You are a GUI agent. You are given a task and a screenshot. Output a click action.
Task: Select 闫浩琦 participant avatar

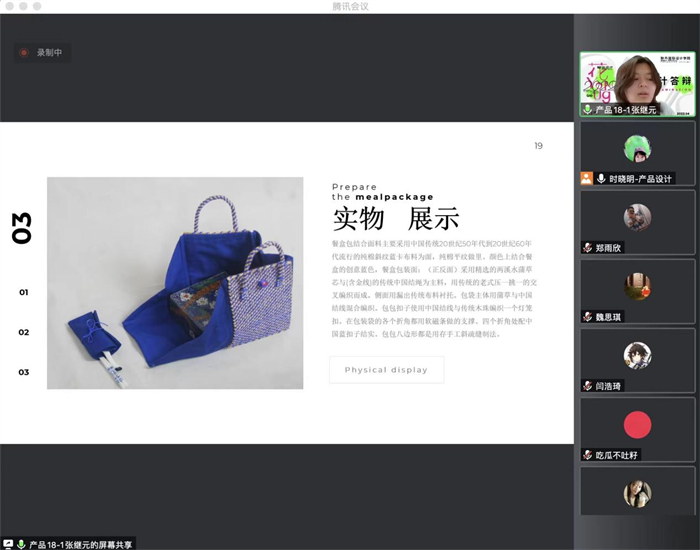637,356
